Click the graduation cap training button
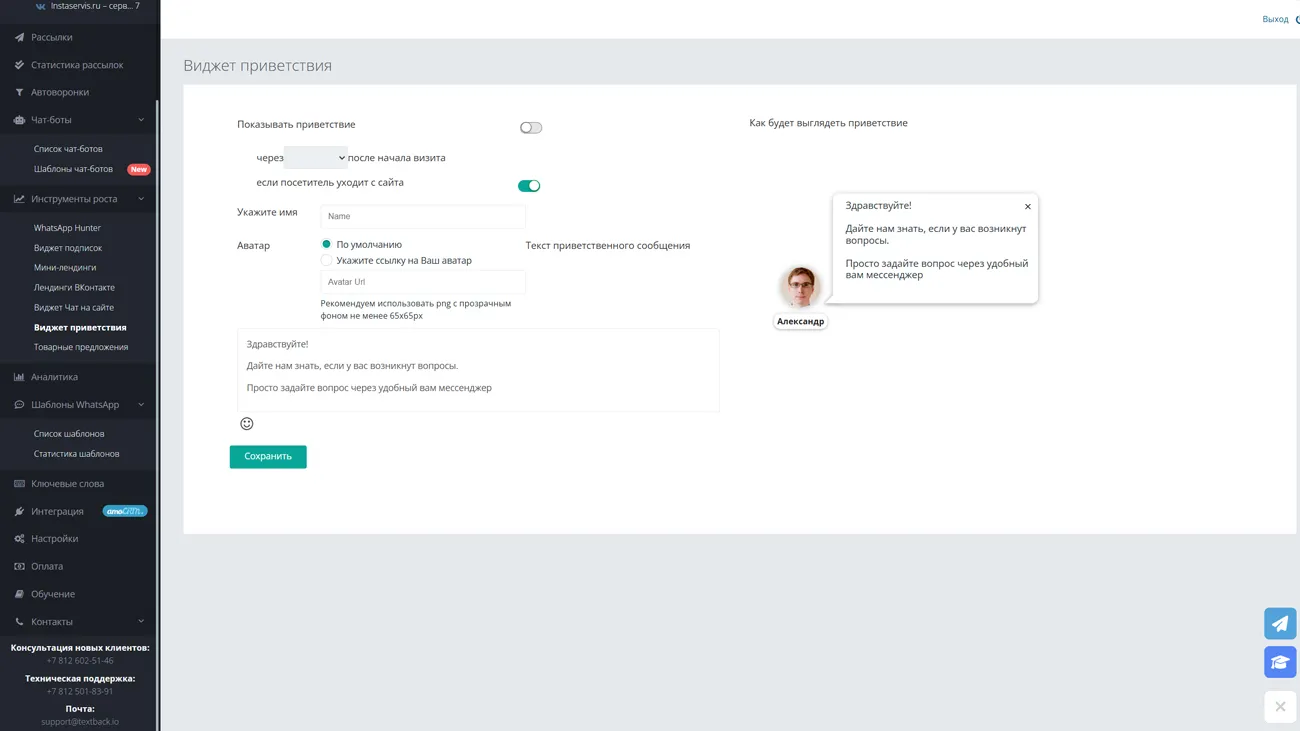 click(x=1279, y=662)
